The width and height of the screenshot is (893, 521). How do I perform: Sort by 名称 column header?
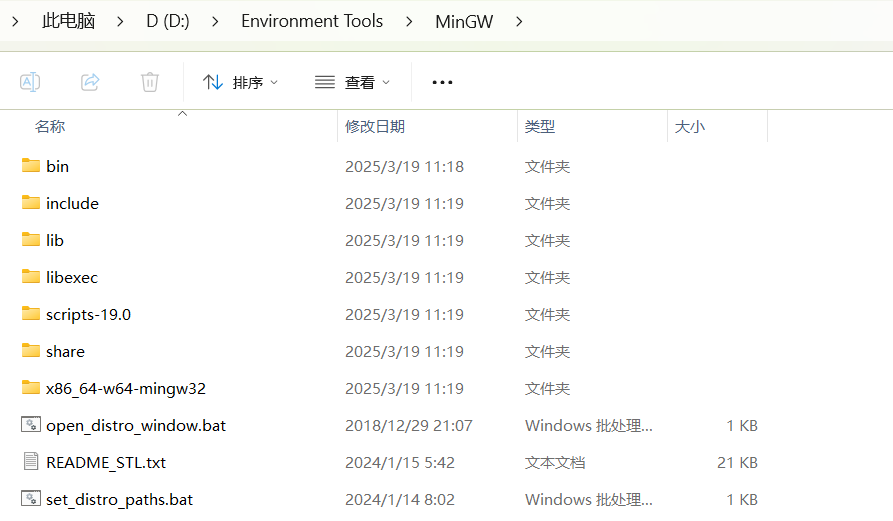[50, 127]
